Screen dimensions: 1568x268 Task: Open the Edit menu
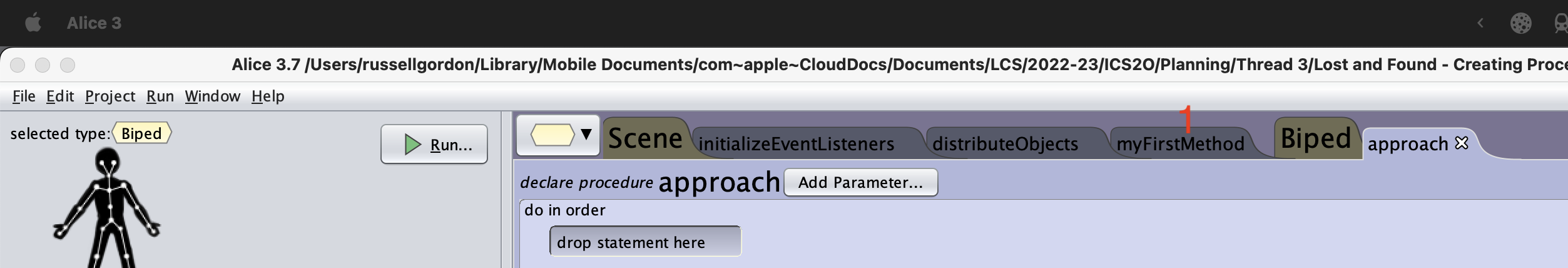pyautogui.click(x=60, y=96)
